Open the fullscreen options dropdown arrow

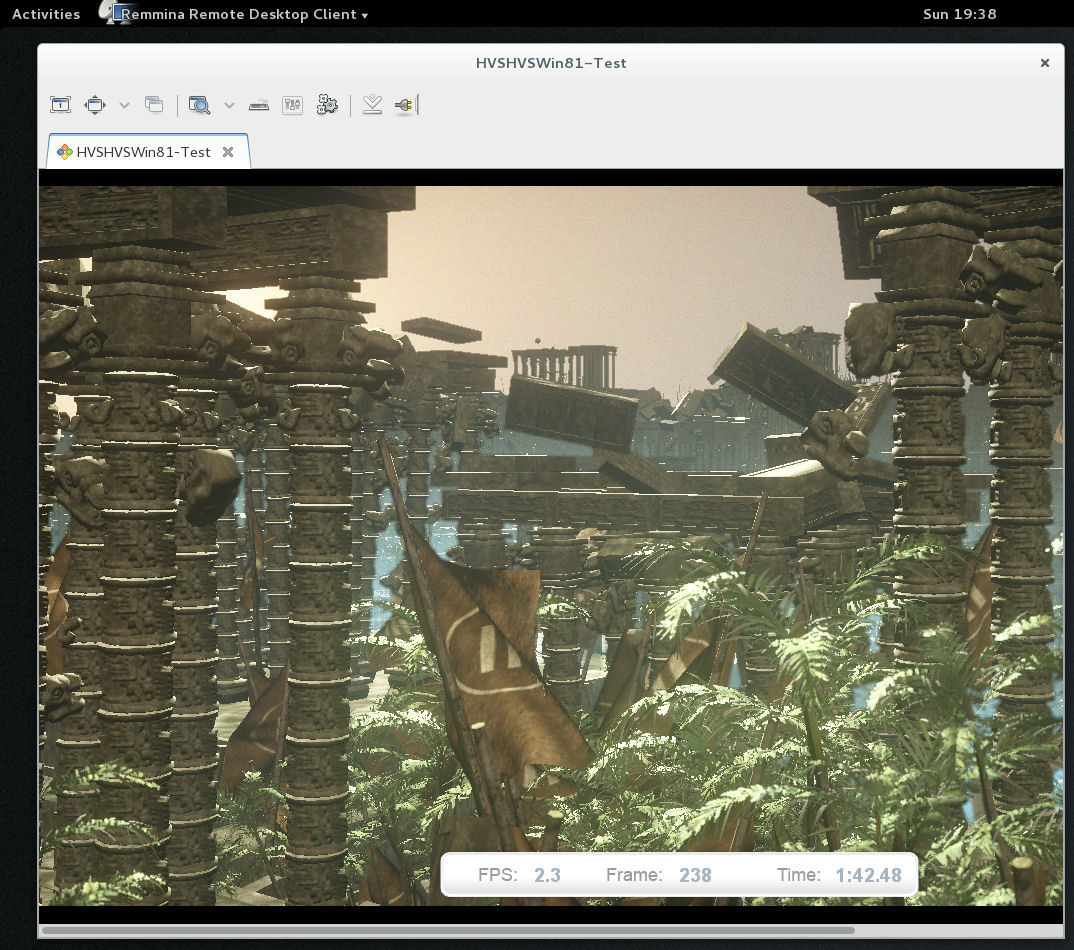[x=124, y=105]
